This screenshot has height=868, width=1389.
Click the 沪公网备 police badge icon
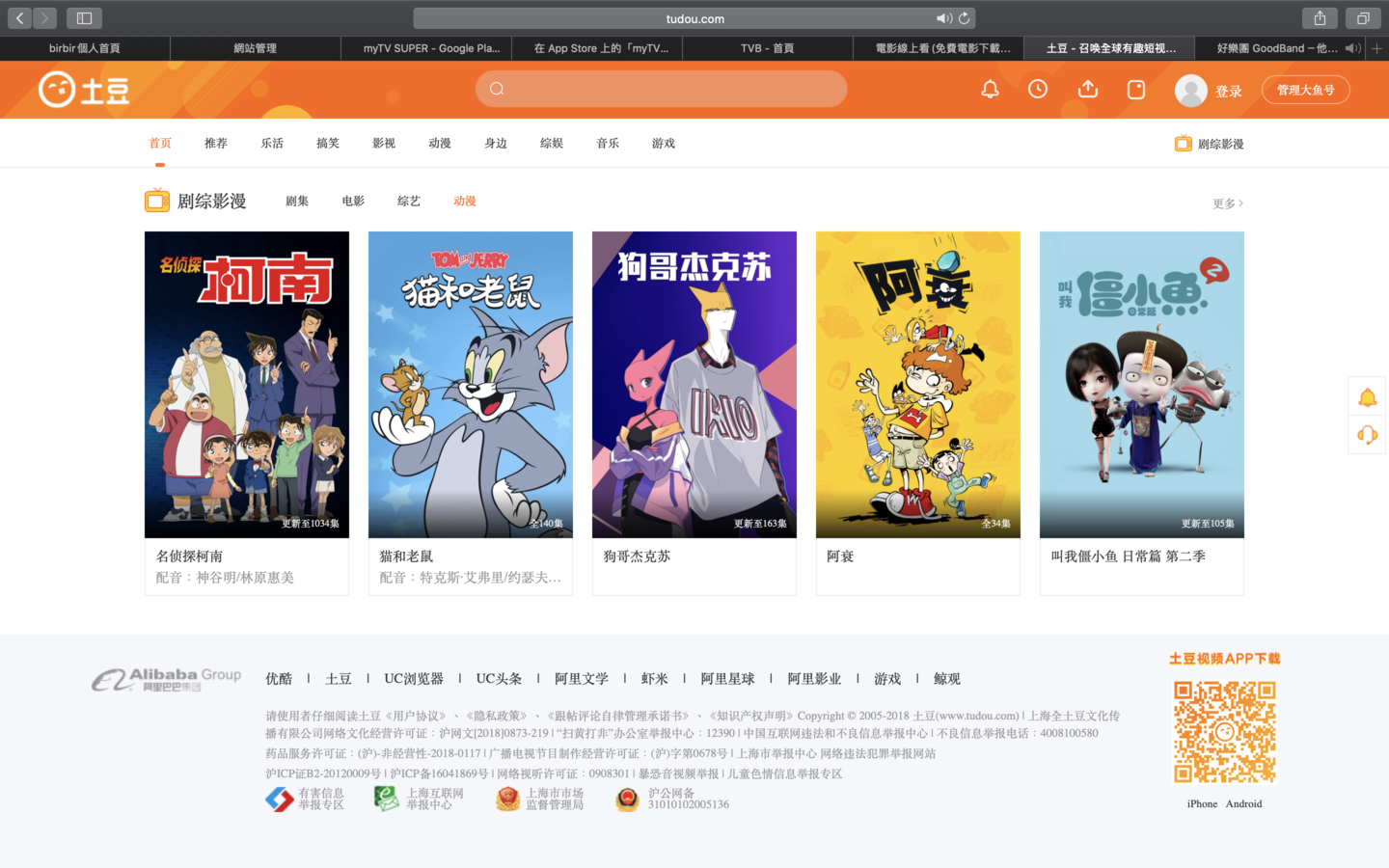point(627,799)
